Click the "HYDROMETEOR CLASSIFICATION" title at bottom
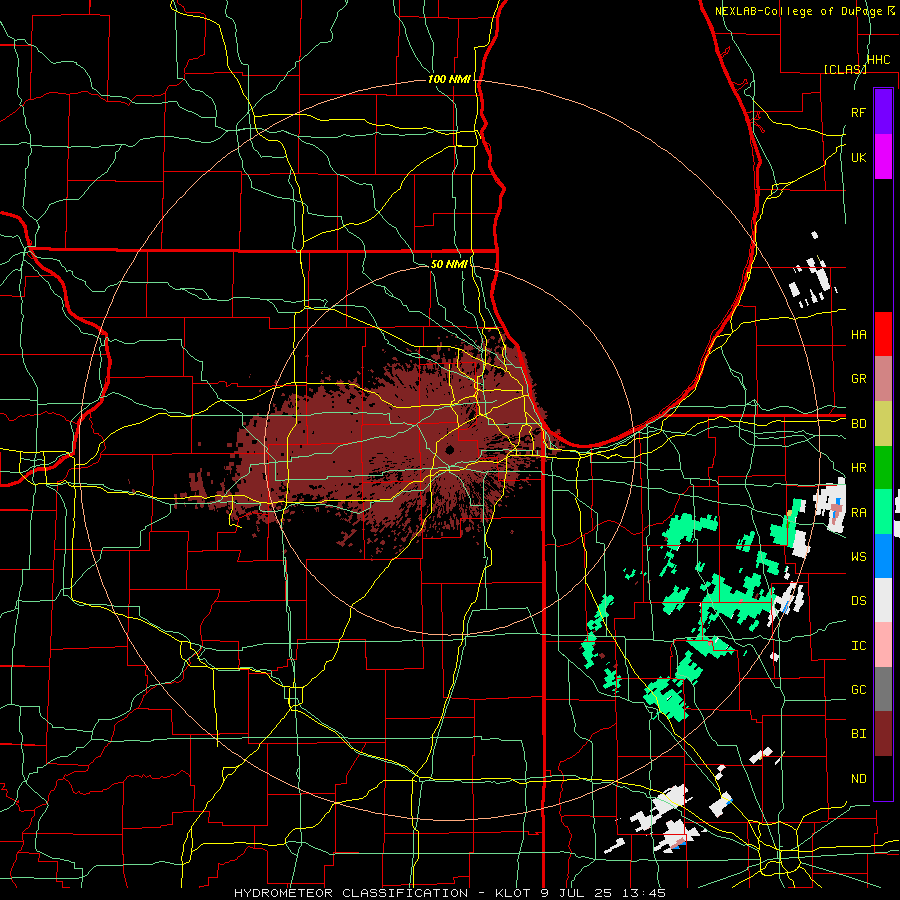Screen dimensions: 900x900 tap(351, 893)
